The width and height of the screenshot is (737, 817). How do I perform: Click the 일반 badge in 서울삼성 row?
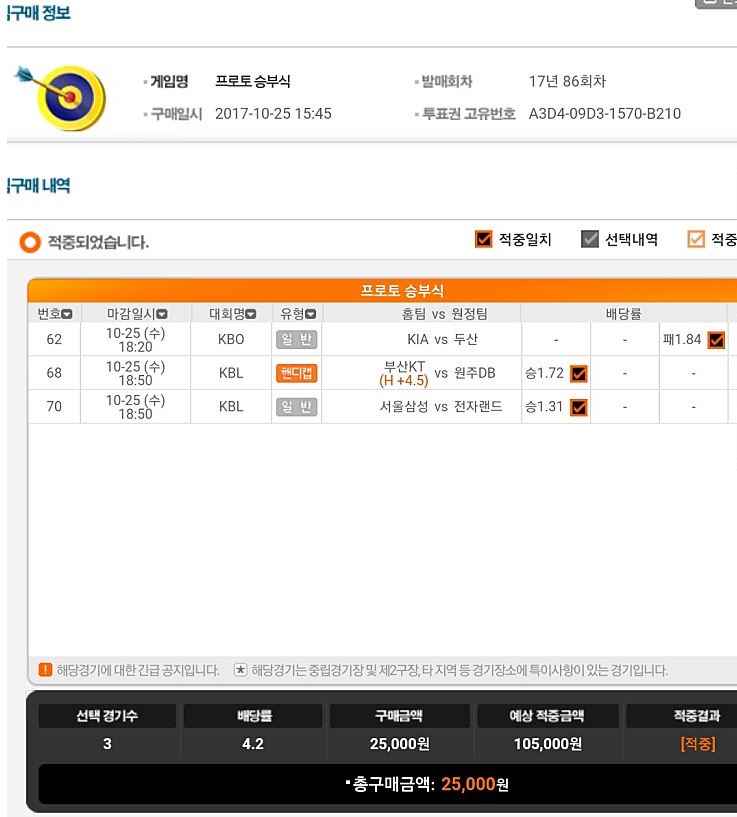(x=297, y=406)
